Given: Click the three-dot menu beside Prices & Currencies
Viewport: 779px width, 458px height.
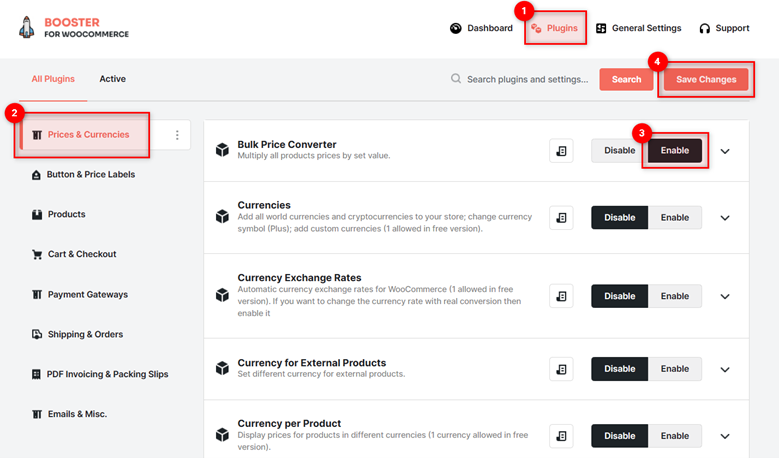Looking at the screenshot, I should pyautogui.click(x=177, y=135).
